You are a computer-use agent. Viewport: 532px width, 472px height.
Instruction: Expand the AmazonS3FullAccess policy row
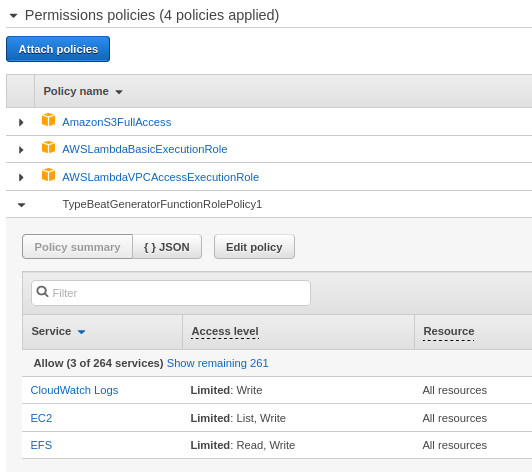click(x=21, y=122)
